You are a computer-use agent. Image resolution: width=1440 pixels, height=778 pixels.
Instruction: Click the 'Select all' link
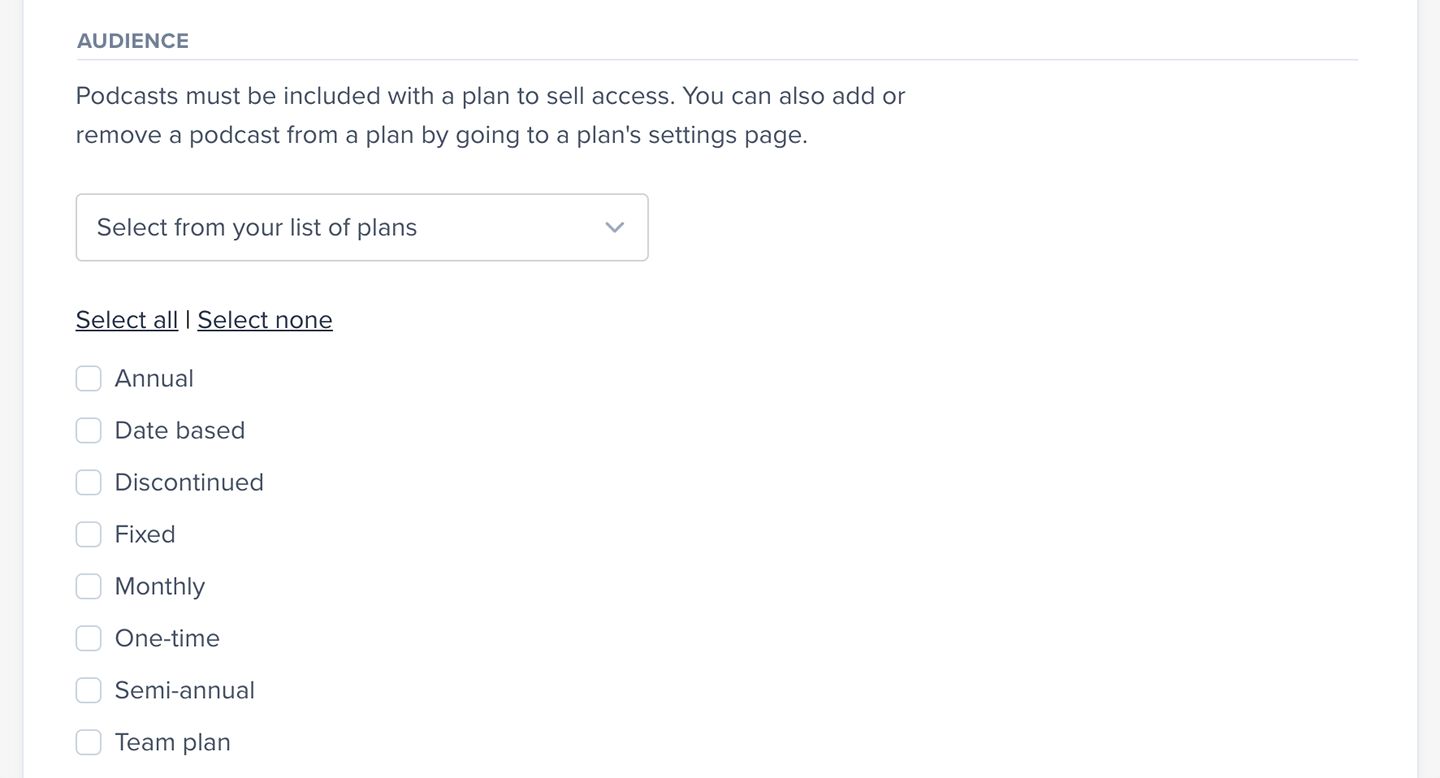[x=127, y=320]
